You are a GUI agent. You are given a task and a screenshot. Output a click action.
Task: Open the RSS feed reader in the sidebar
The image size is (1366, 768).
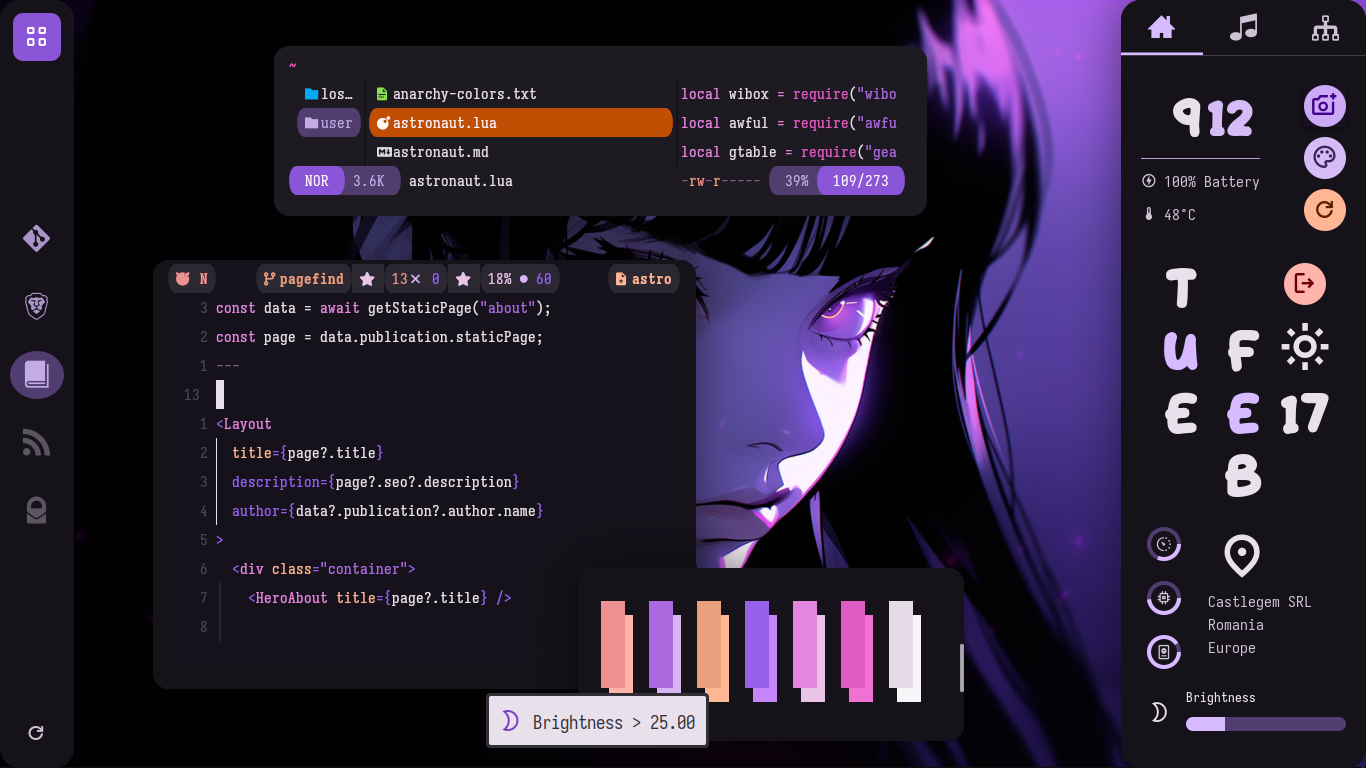pos(36,443)
